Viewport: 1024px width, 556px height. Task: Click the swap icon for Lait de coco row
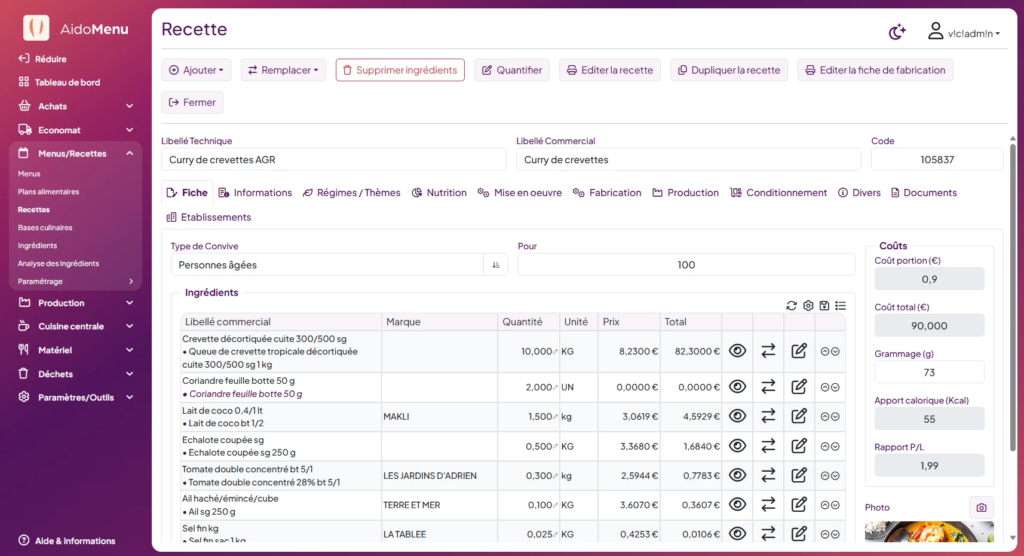(768, 416)
